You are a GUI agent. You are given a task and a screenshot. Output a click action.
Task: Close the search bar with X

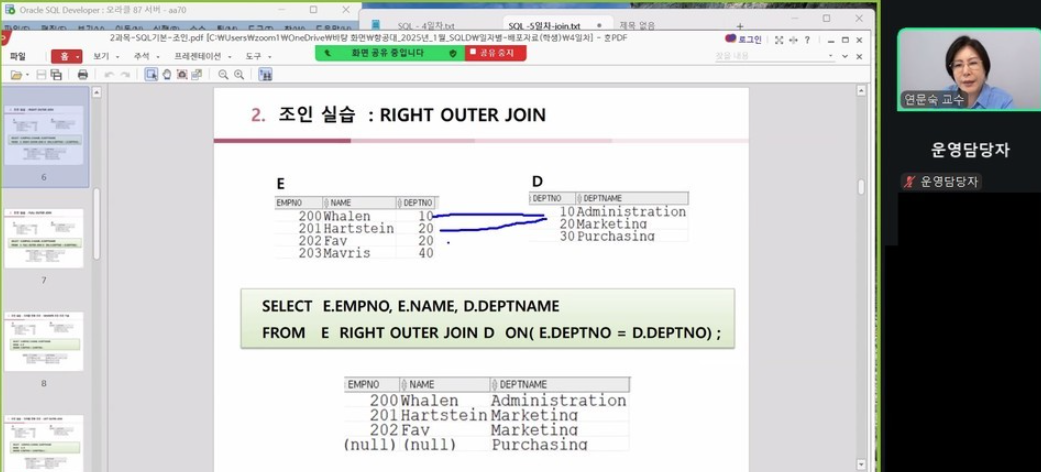point(859,56)
